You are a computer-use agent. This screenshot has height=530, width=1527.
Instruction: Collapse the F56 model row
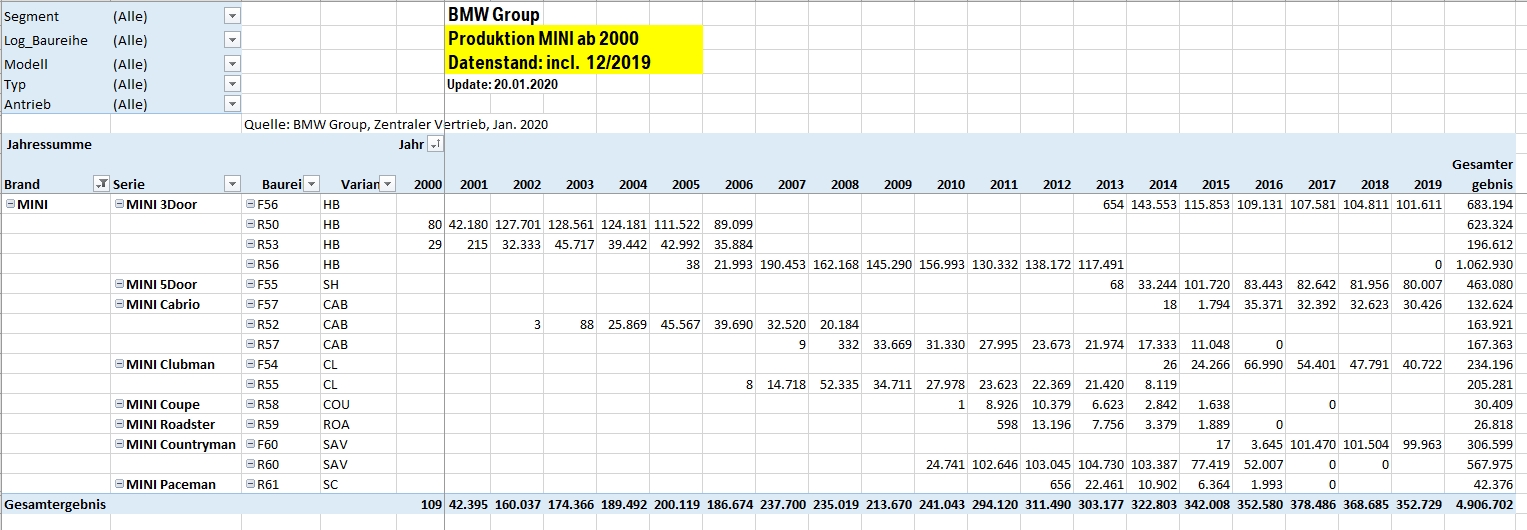pos(250,204)
